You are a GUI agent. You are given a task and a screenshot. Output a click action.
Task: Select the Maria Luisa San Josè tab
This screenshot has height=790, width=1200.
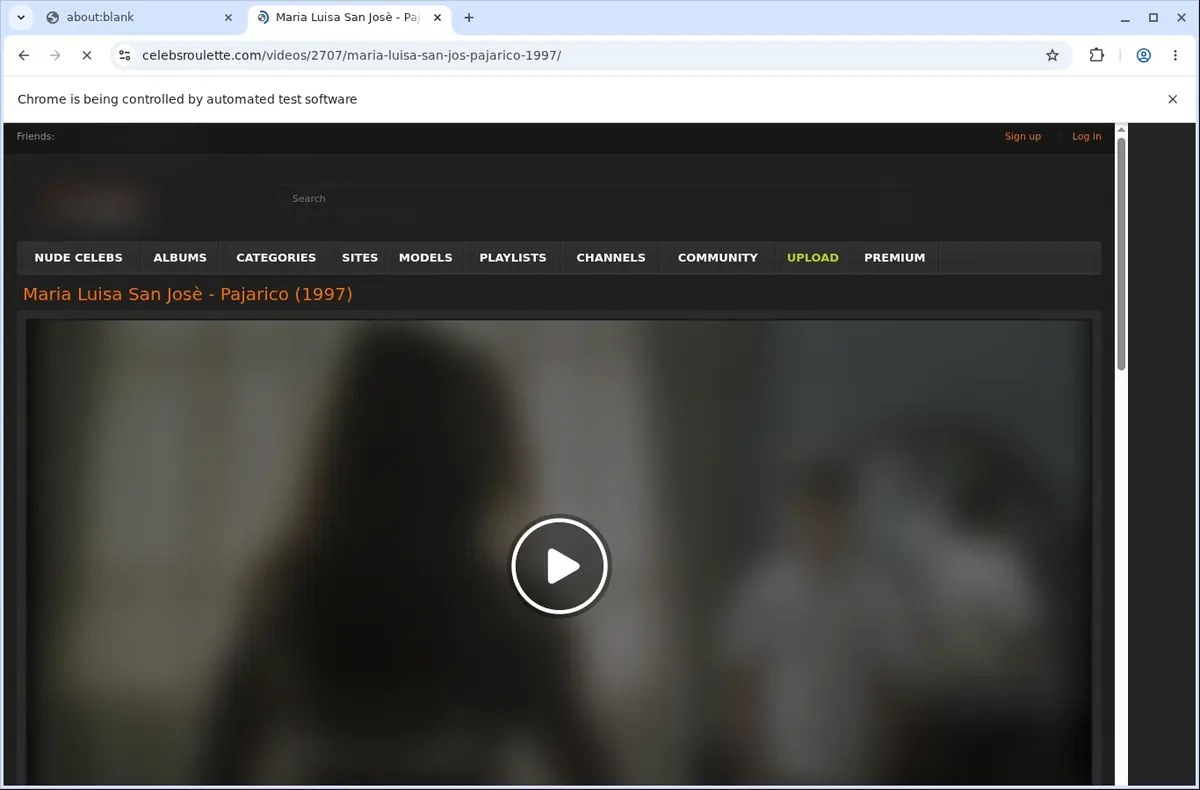pyautogui.click(x=348, y=17)
